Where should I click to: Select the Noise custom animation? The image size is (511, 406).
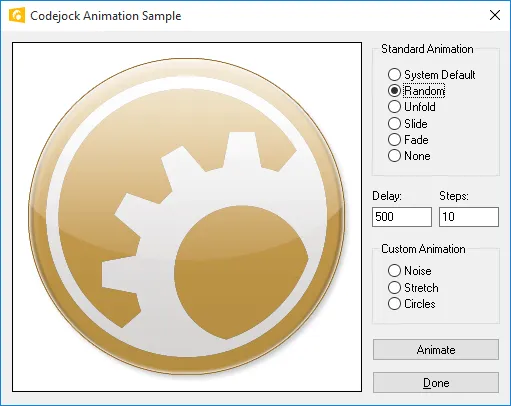(x=410, y=270)
